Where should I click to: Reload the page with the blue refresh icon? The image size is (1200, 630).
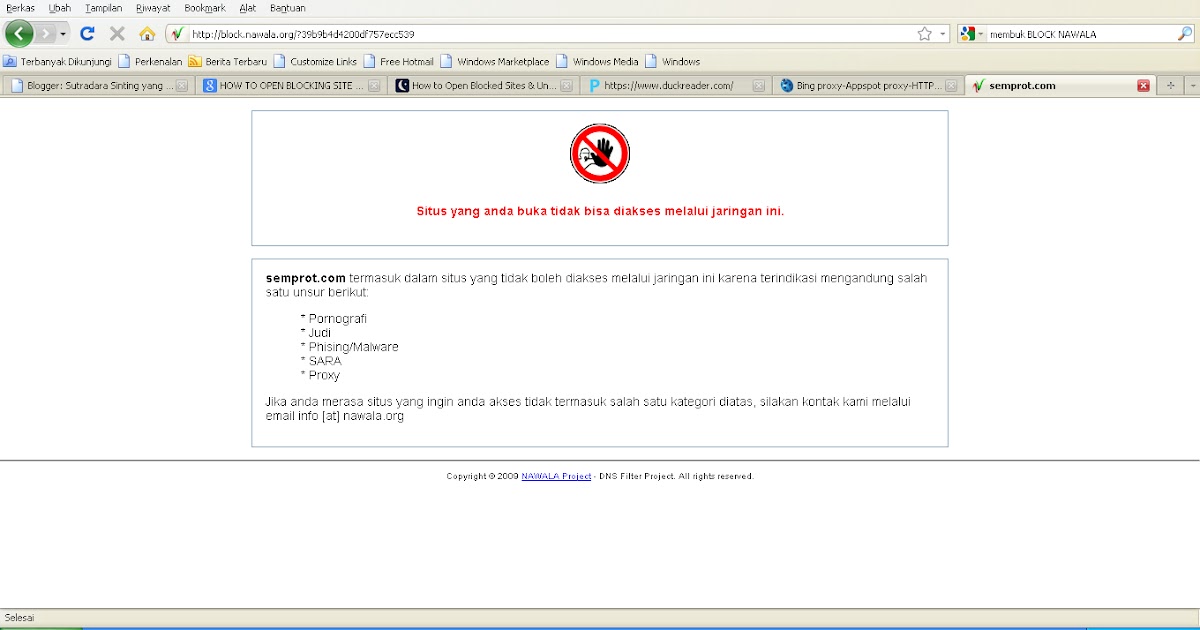[87, 33]
